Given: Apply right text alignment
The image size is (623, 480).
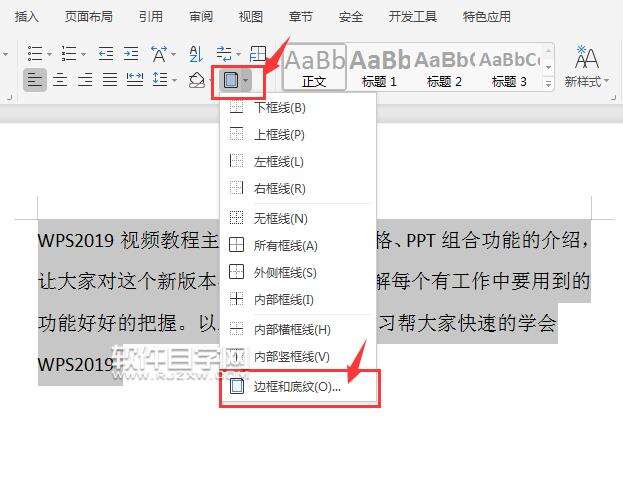Looking at the screenshot, I should (85, 80).
